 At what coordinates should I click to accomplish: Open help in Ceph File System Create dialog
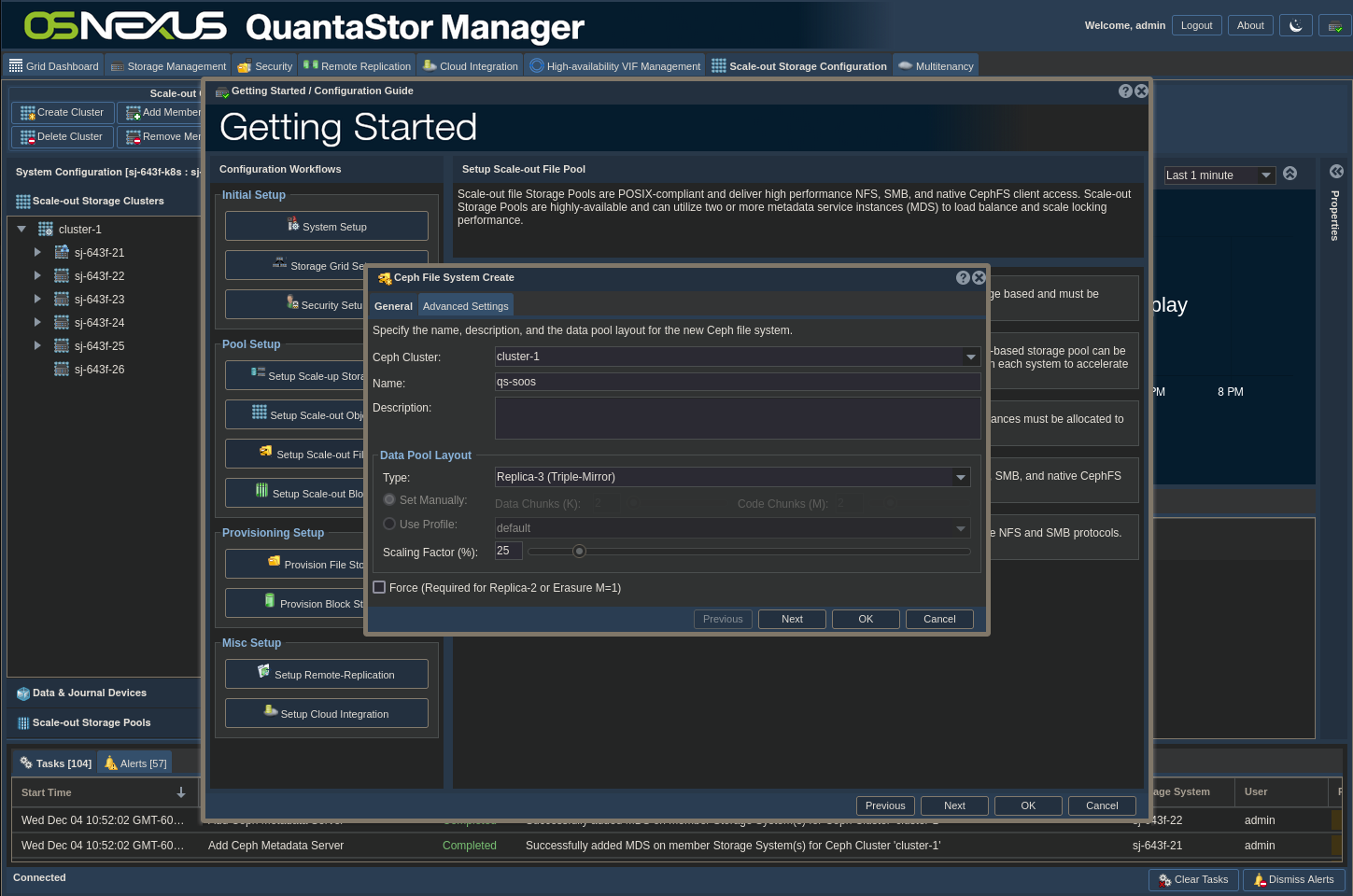tap(963, 278)
